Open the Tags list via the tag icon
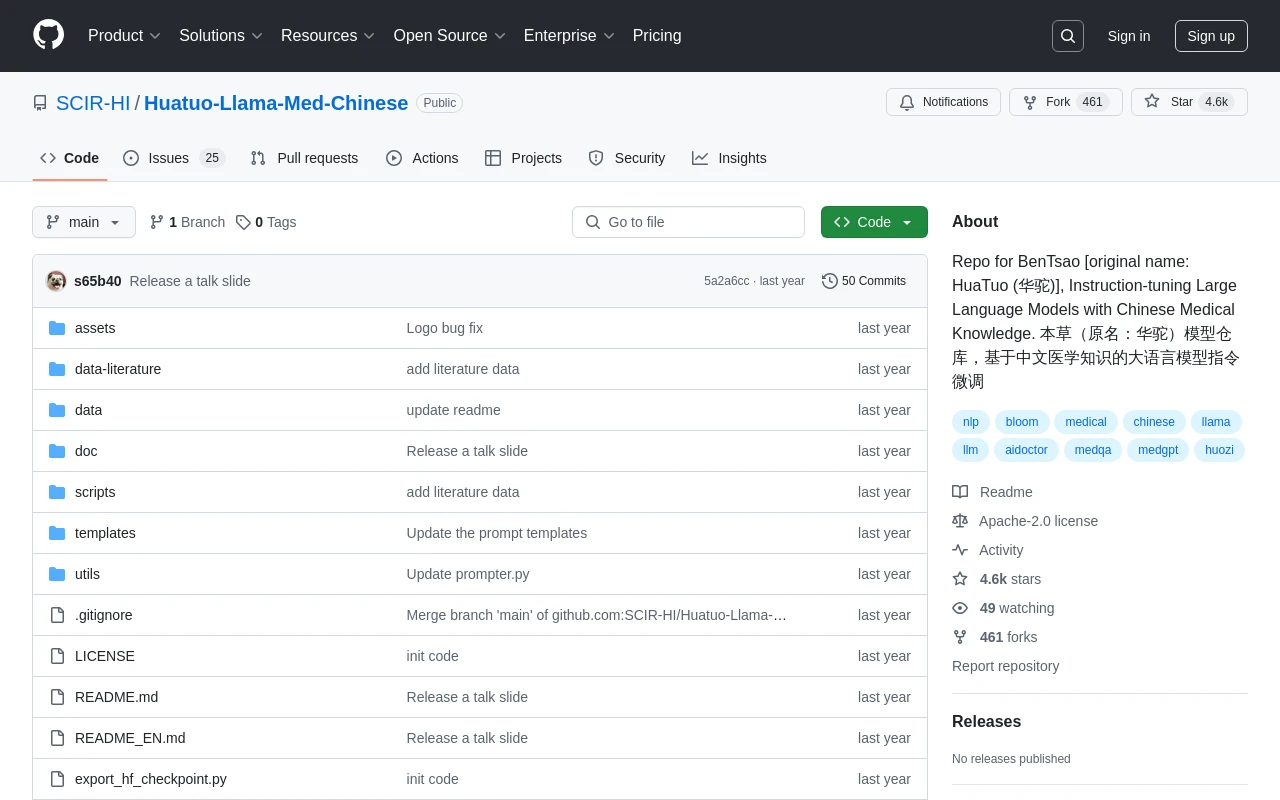This screenshot has width=1280, height=800. click(x=243, y=222)
